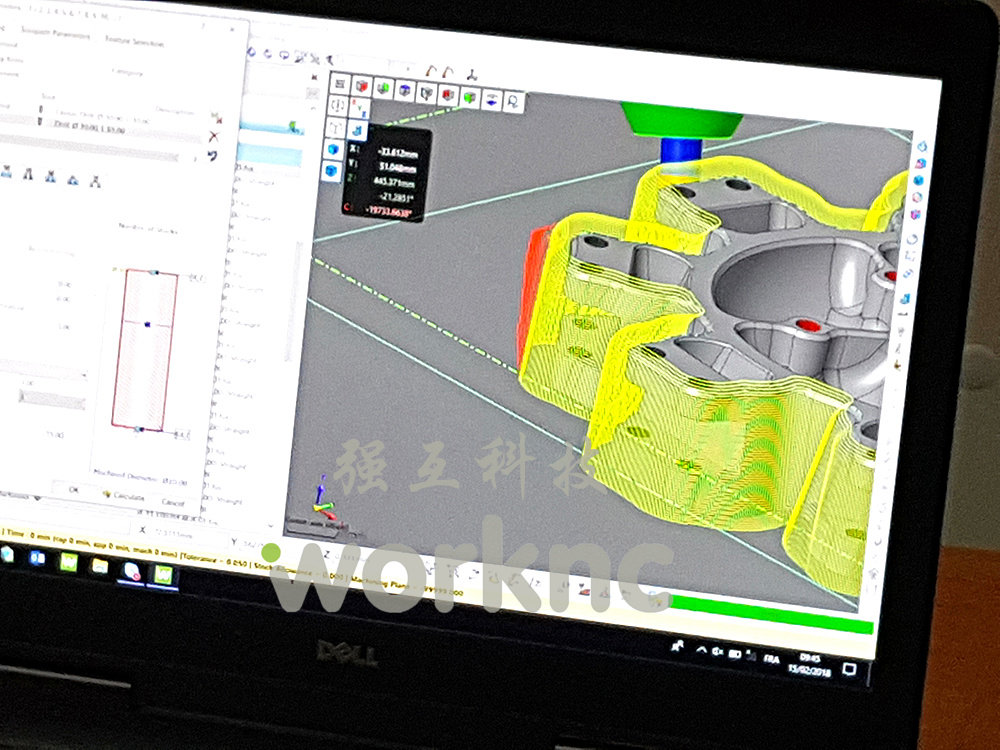Screen dimensions: 1000x750
Task: Click the red-faced cube view icon
Action: [362, 86]
